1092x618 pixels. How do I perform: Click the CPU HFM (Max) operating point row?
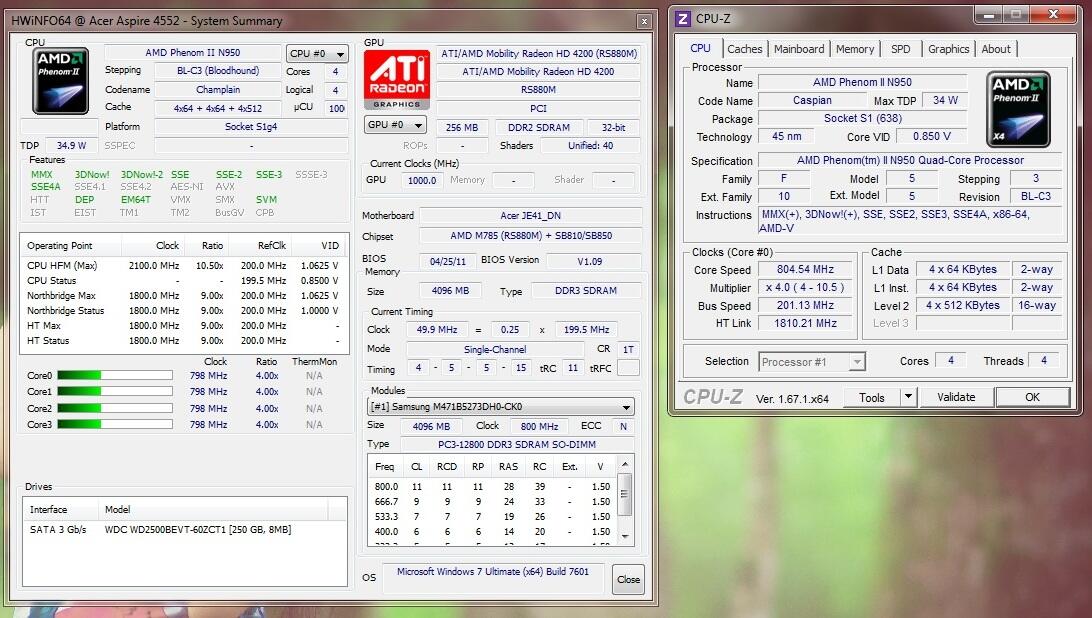(182, 265)
